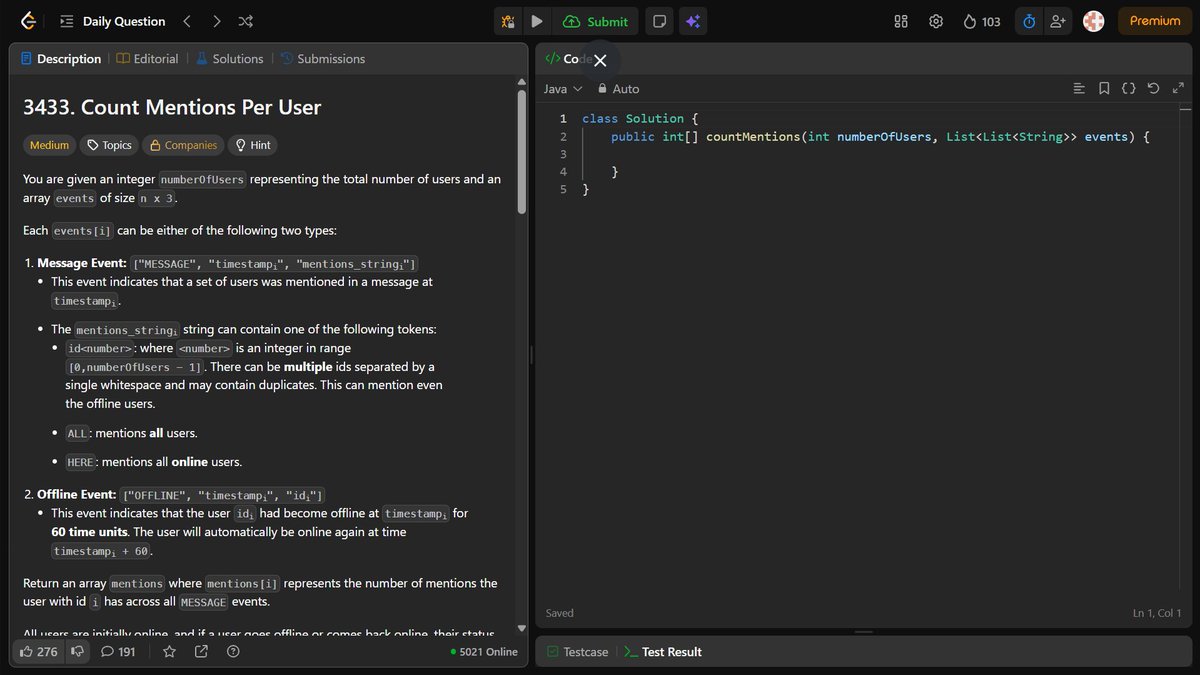
Task: Show the Hint tag
Action: pyautogui.click(x=252, y=145)
